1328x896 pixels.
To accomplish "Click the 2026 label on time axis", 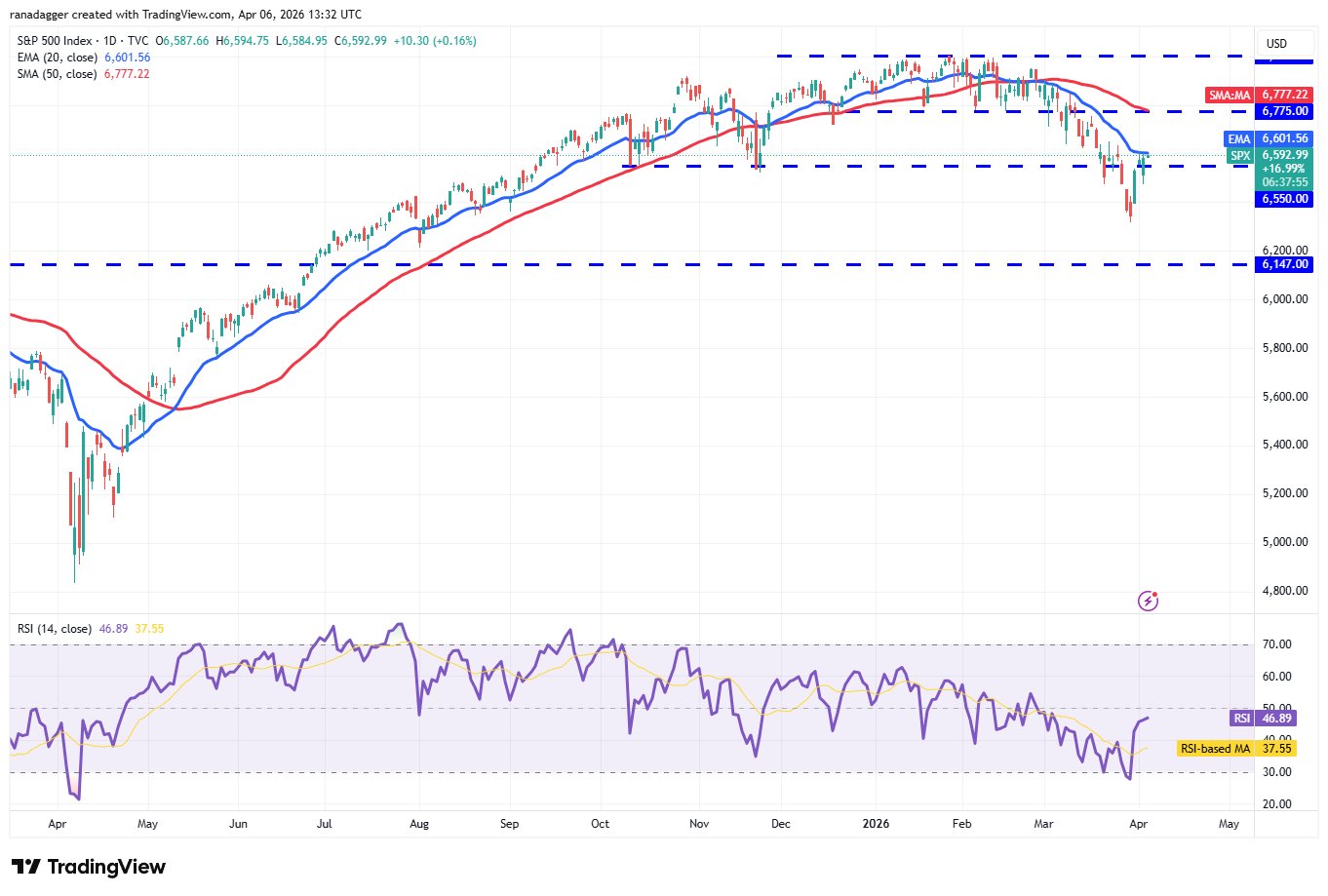I will pyautogui.click(x=877, y=824).
